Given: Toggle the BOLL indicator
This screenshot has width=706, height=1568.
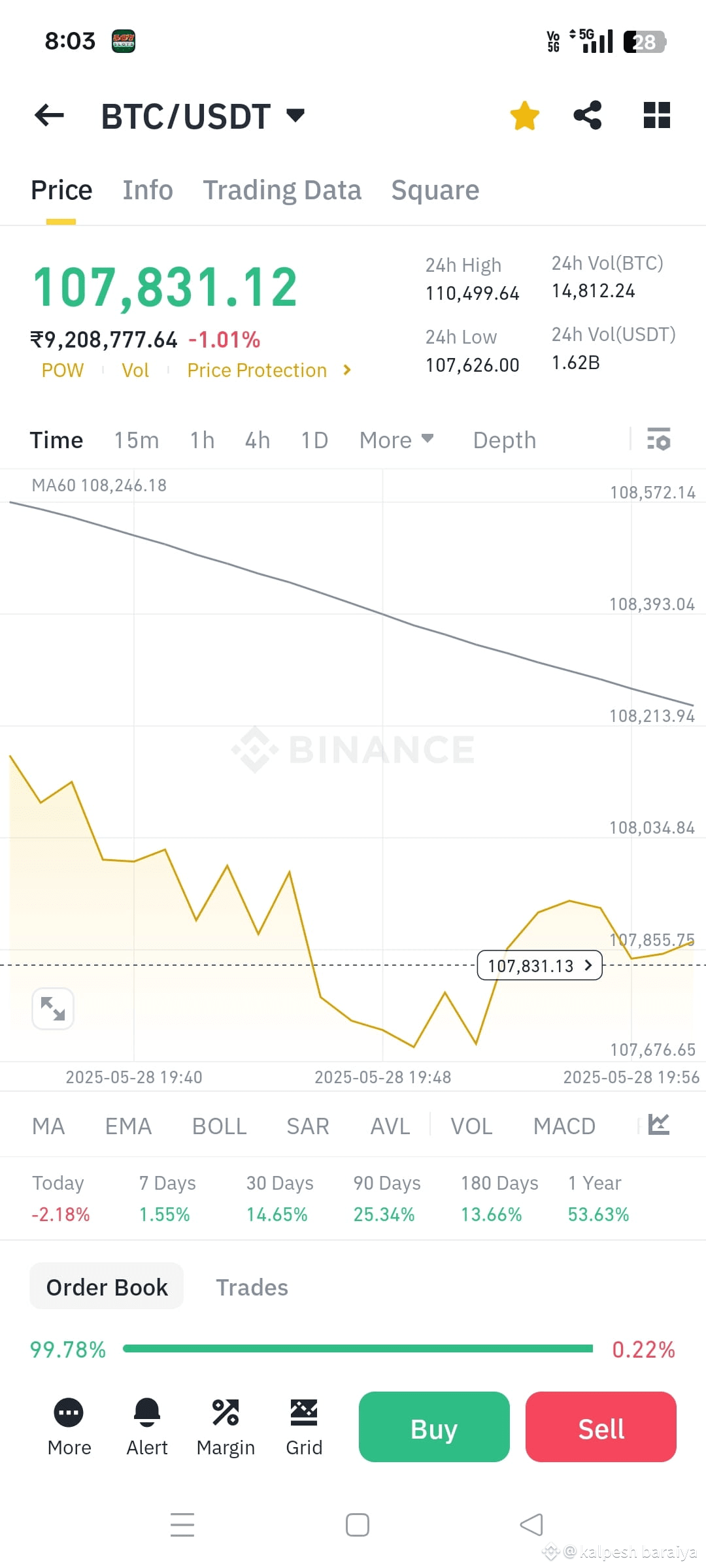Looking at the screenshot, I should [219, 1126].
